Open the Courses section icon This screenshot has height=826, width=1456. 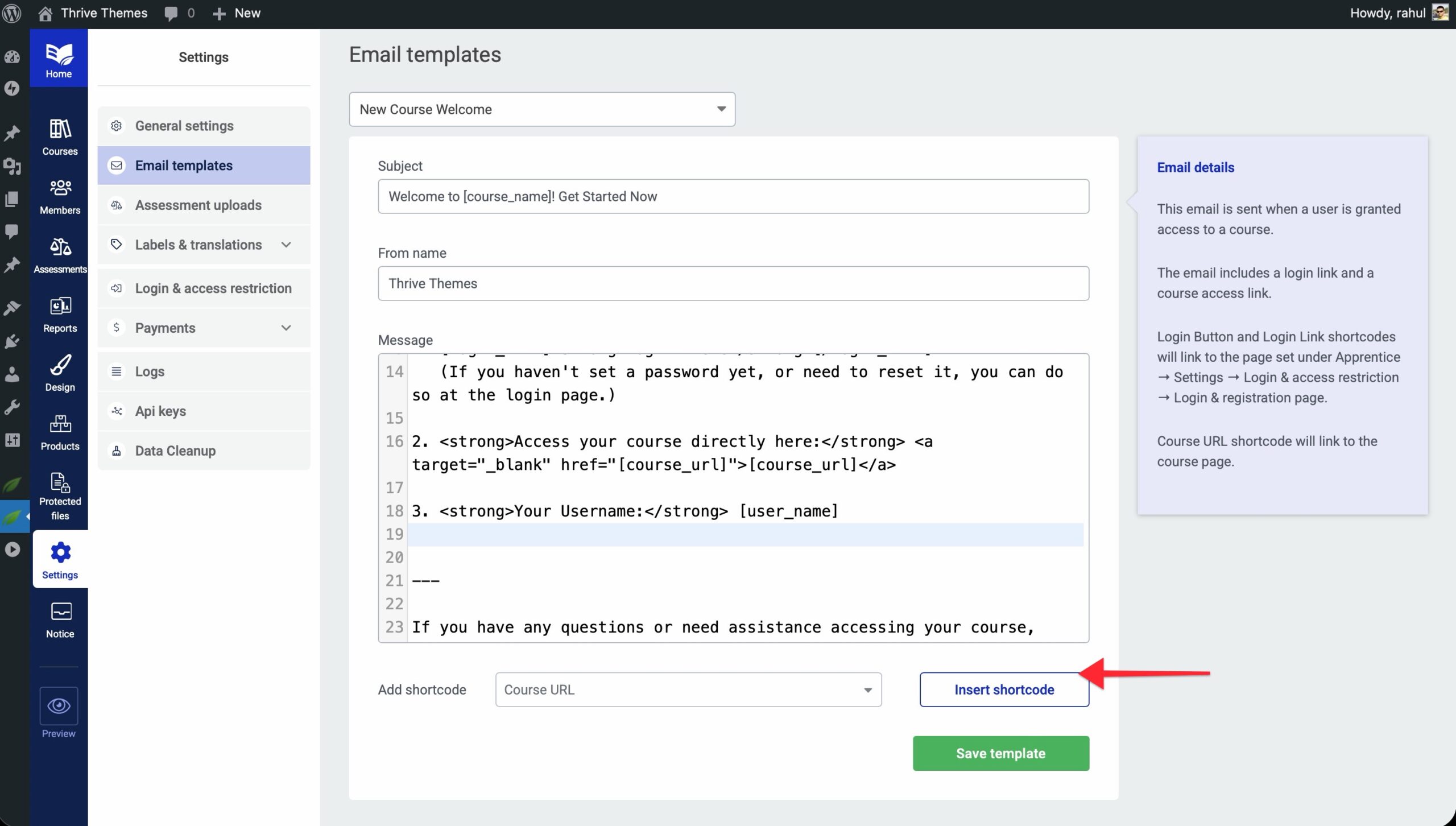60,130
